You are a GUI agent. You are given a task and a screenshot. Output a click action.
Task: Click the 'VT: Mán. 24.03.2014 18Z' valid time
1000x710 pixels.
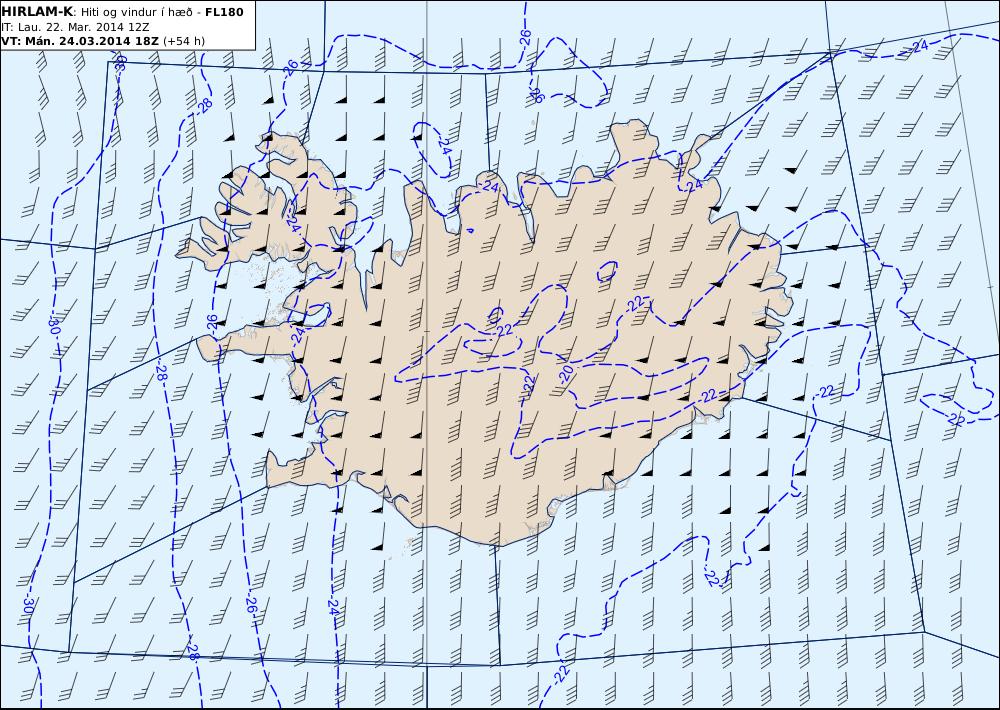pos(80,41)
